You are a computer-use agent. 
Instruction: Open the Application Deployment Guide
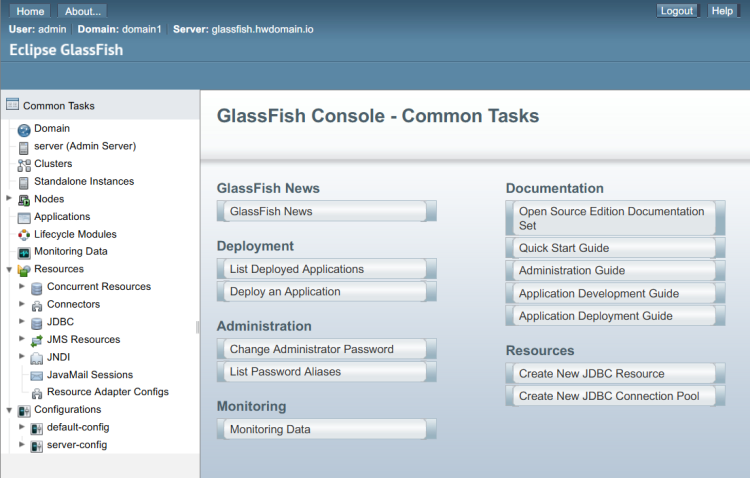click(615, 316)
